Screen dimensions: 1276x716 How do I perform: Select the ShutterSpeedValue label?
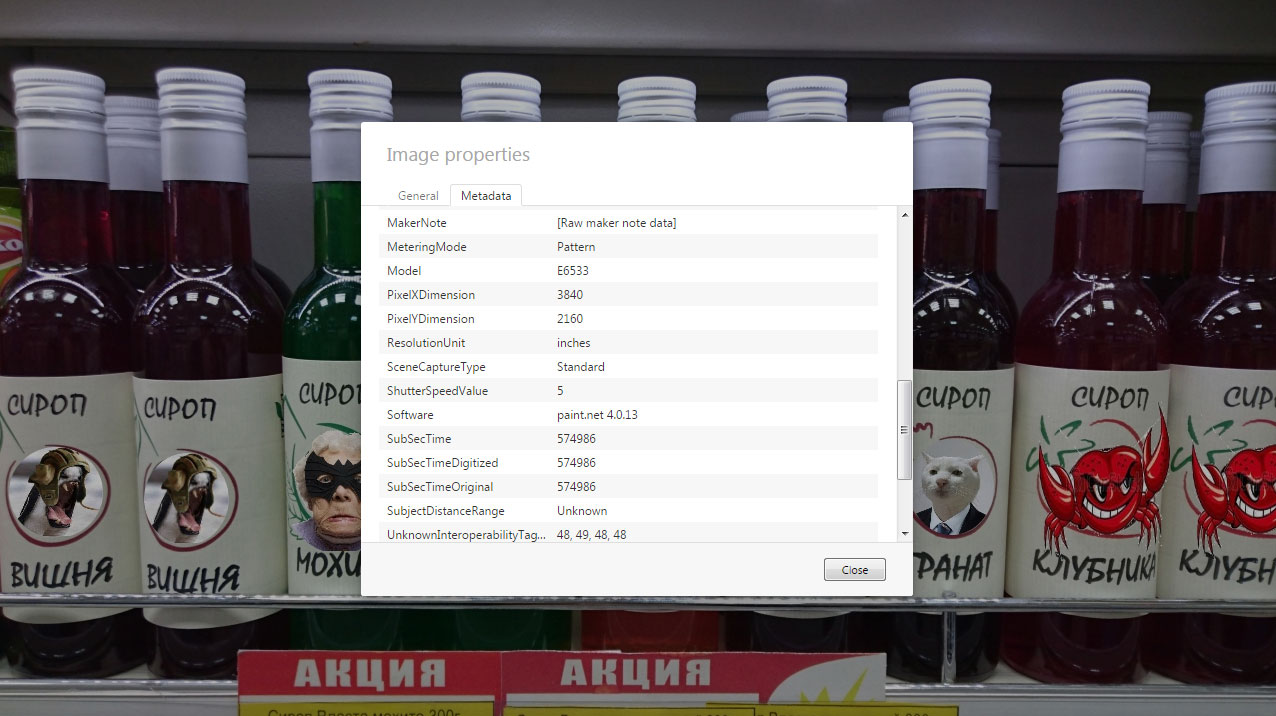pyautogui.click(x=437, y=391)
